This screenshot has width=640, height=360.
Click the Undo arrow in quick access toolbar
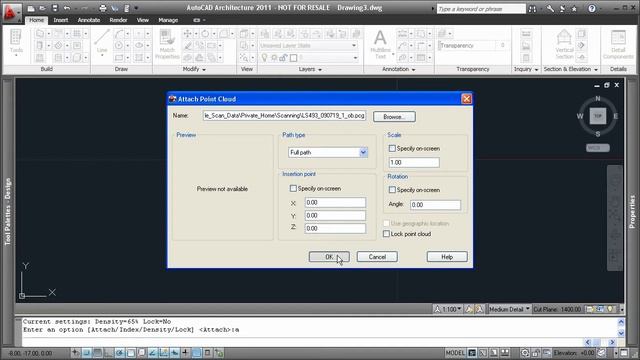tap(67, 8)
